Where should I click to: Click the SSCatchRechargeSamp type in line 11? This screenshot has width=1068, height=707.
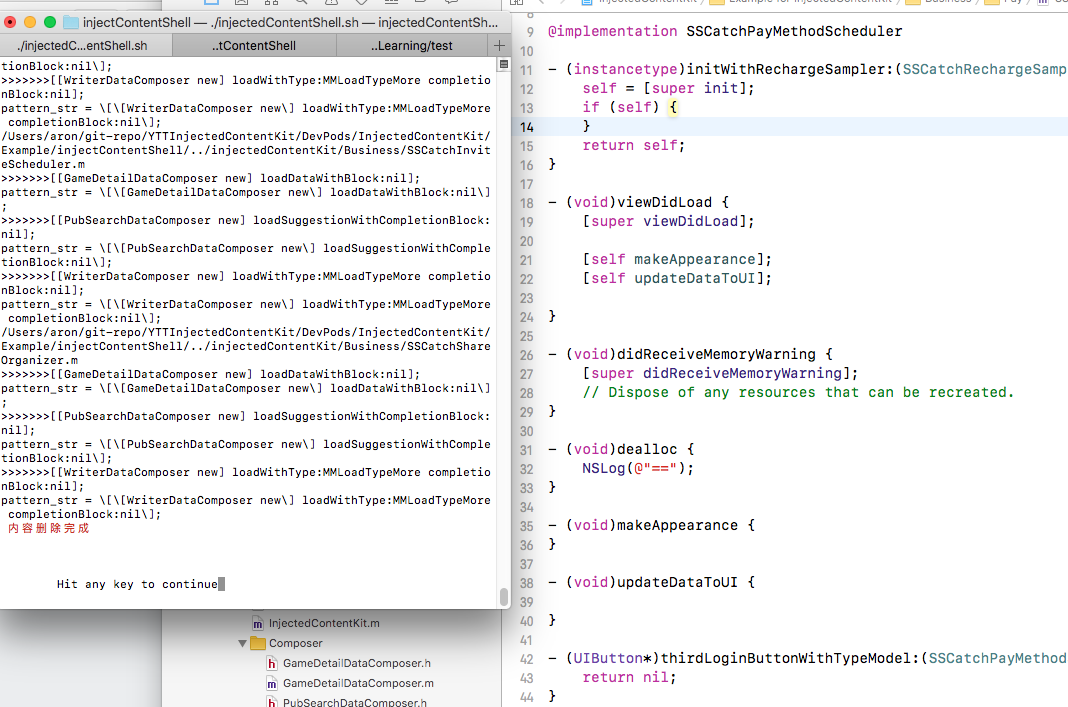click(985, 69)
